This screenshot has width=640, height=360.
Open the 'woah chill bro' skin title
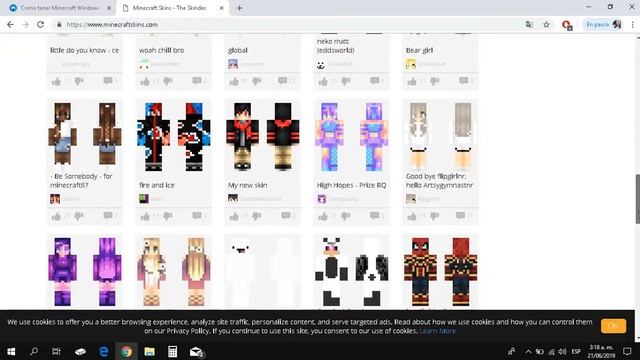point(162,50)
